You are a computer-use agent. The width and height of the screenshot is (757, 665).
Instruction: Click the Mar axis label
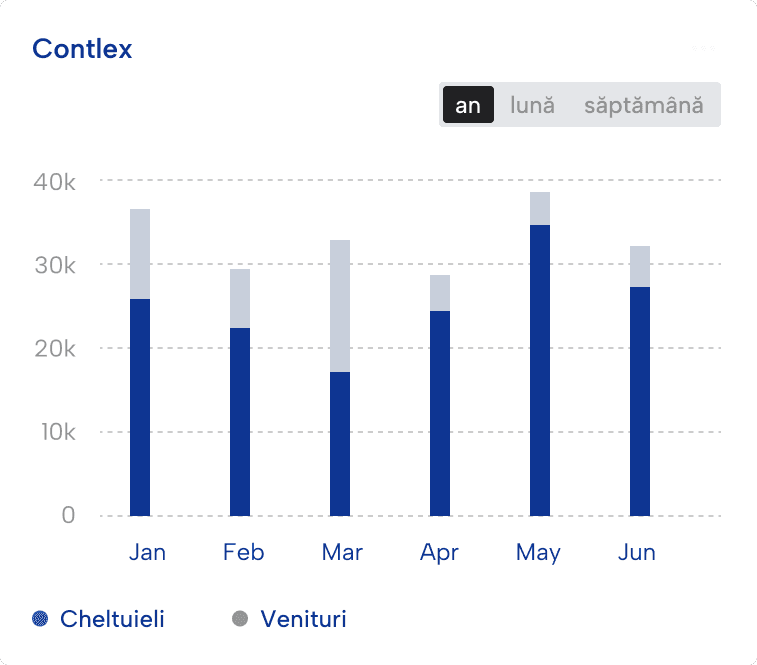tap(342, 552)
